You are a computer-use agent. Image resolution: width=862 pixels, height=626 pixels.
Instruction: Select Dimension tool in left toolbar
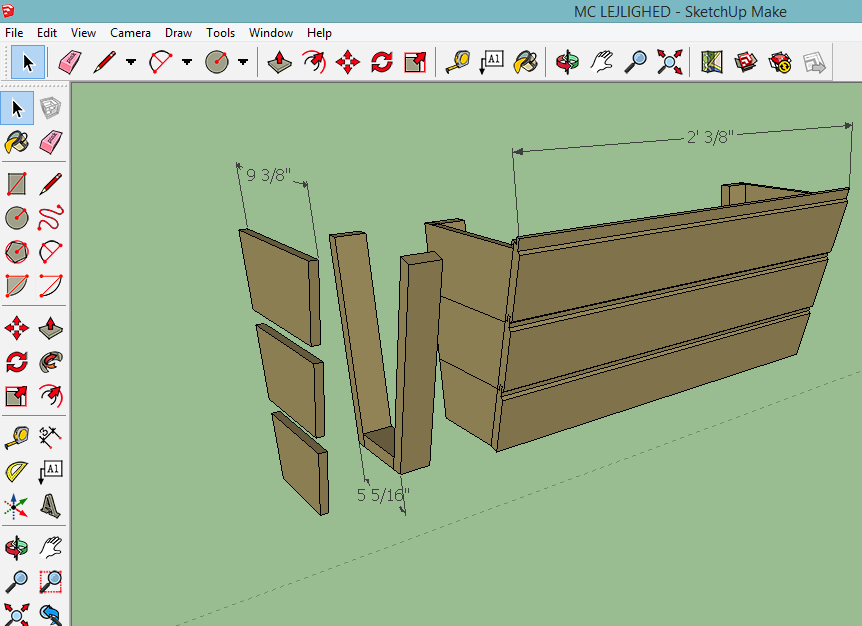click(50, 436)
